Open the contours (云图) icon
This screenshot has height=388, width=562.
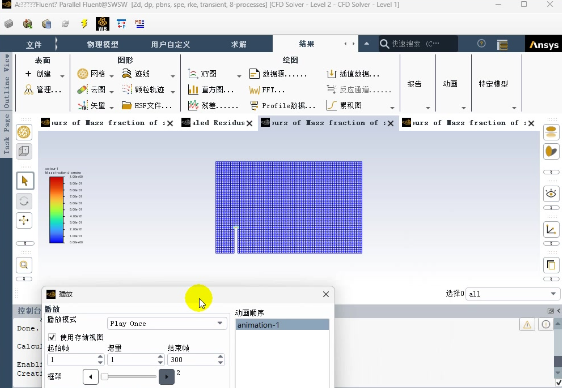(82, 90)
